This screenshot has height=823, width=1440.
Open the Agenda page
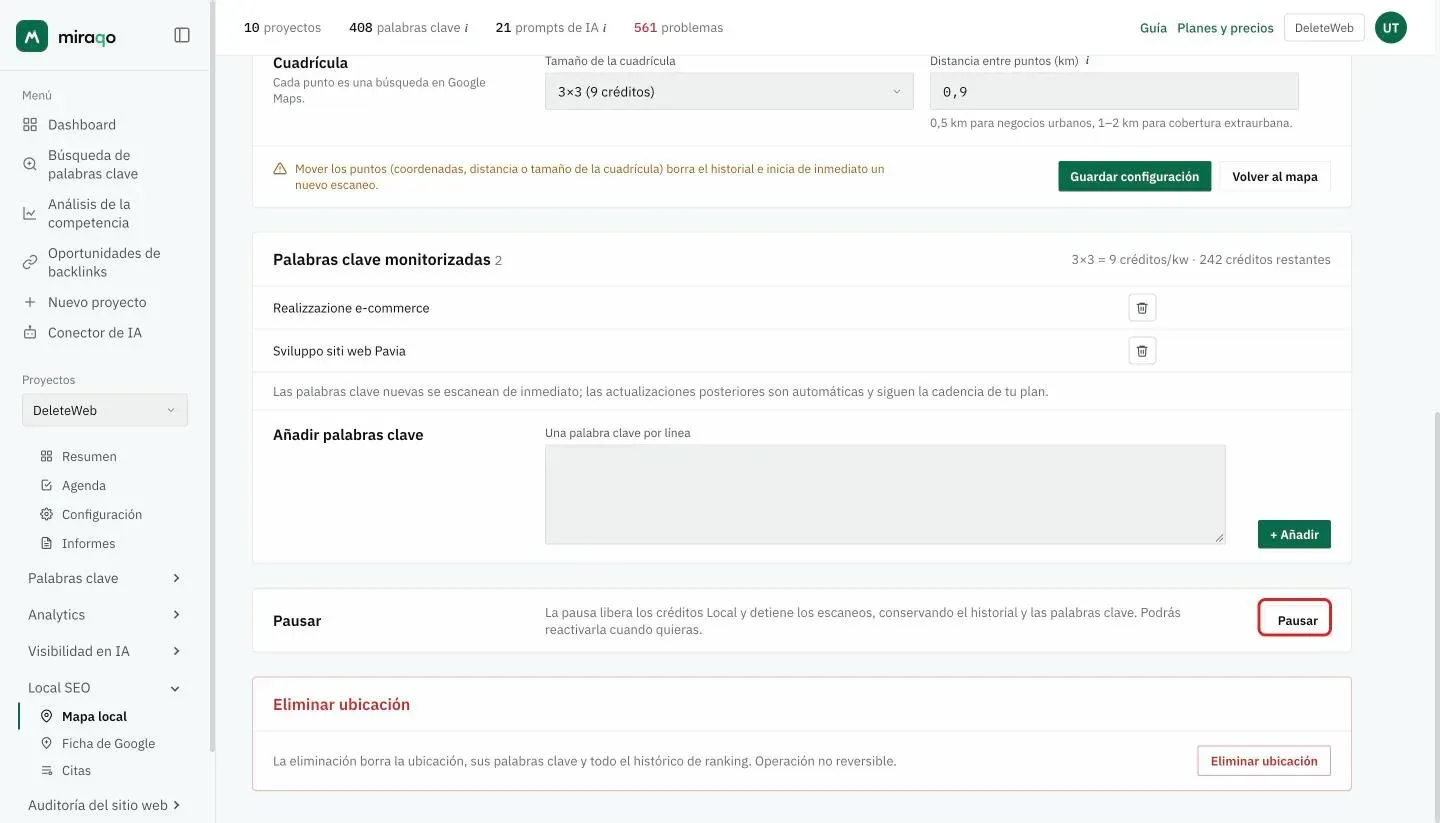[83, 485]
